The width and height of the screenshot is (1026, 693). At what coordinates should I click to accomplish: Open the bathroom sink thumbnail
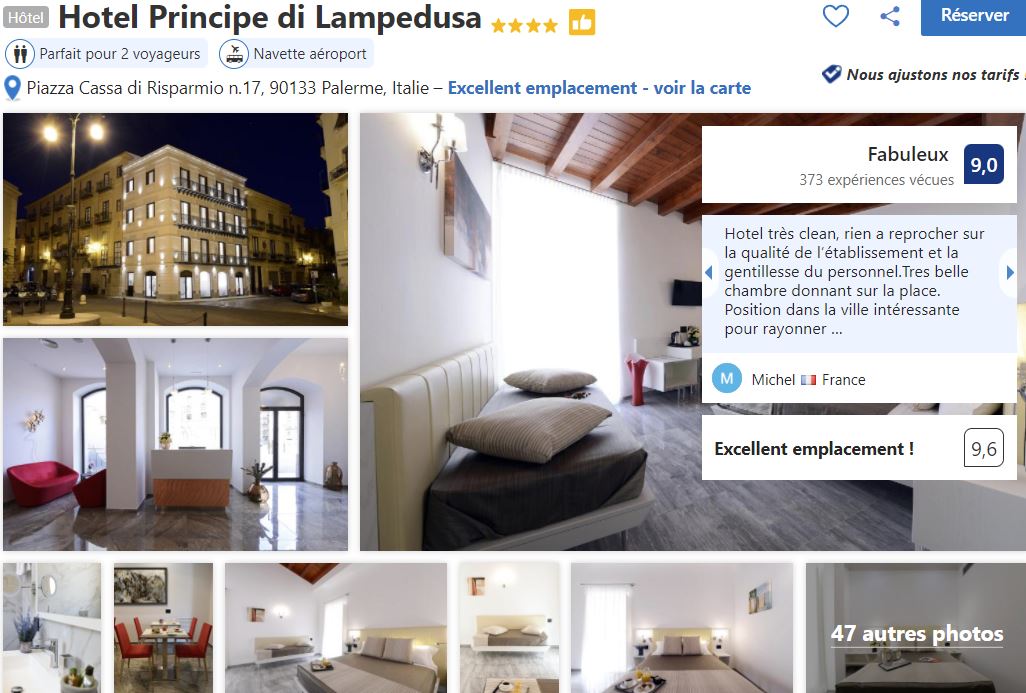52,628
